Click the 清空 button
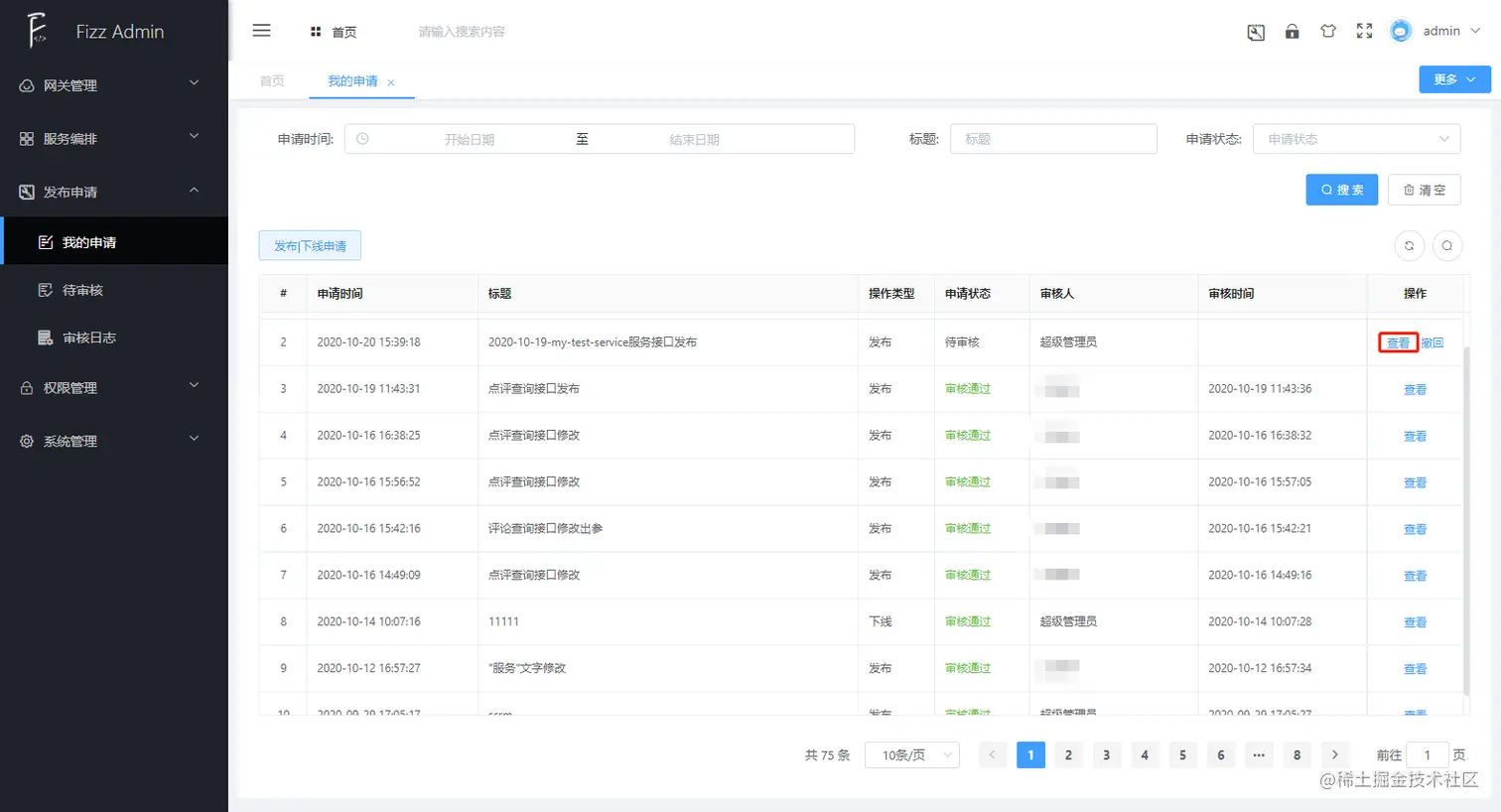 1425,190
